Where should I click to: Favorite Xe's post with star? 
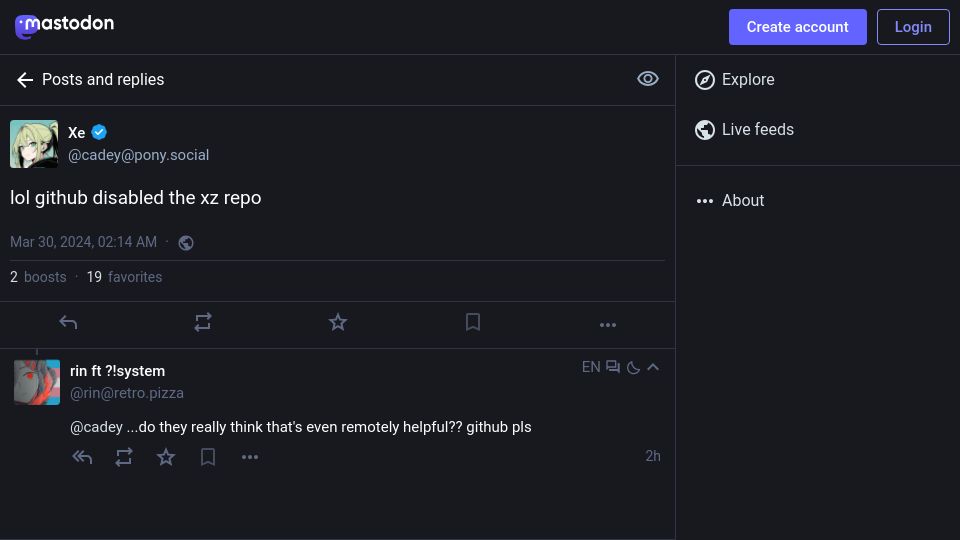click(338, 322)
